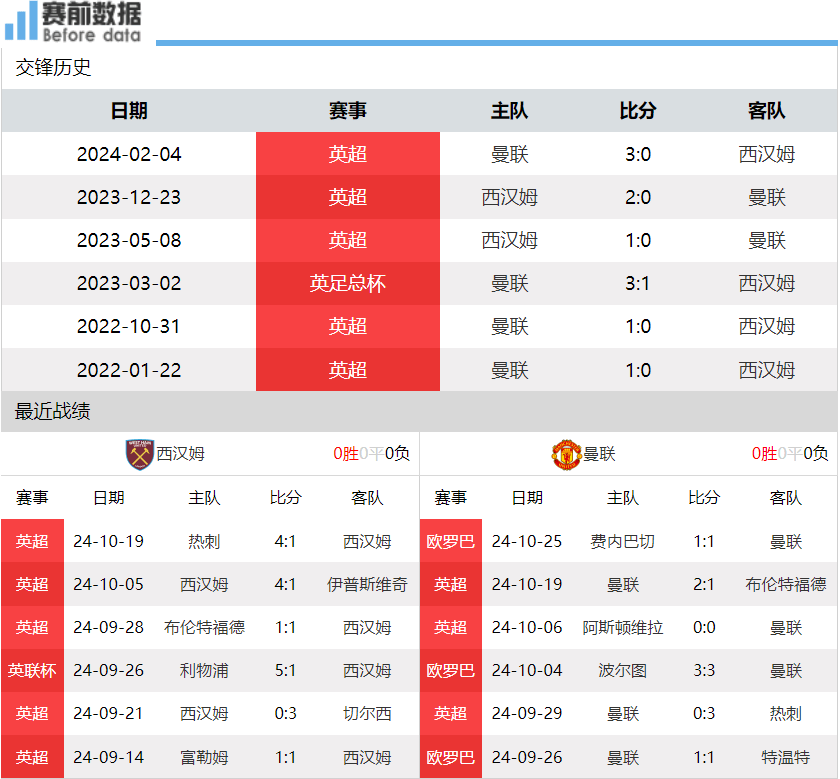Click 波尔图 home team cell
The height and width of the screenshot is (779, 840).
[x=622, y=670]
